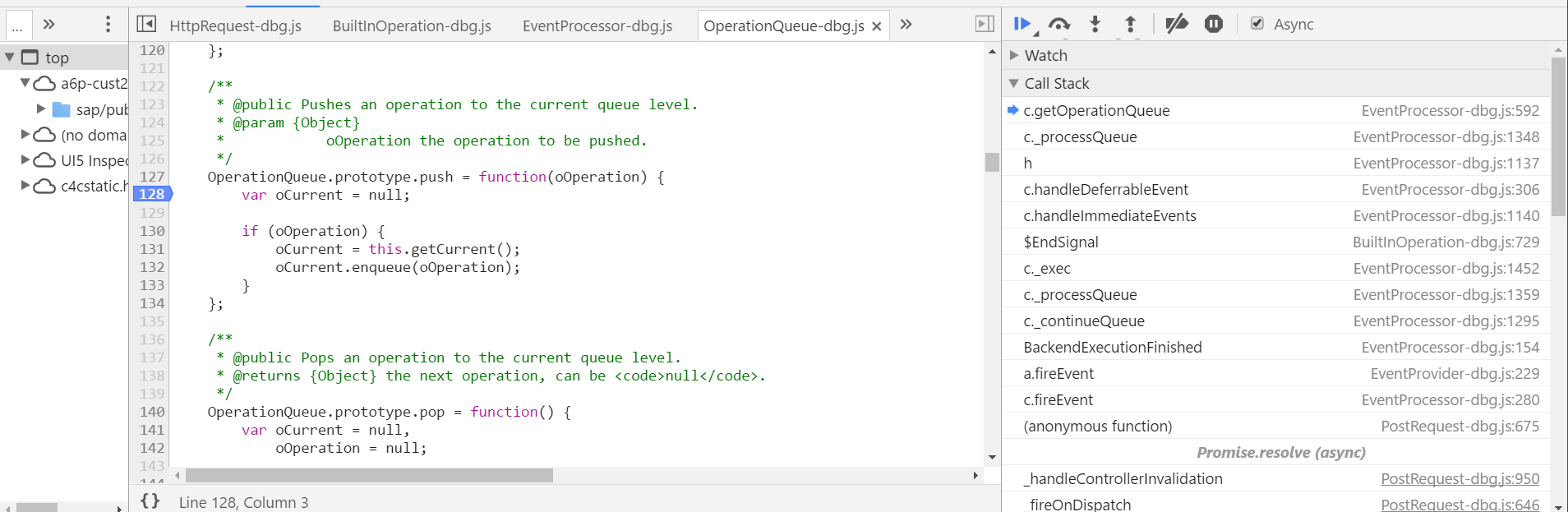Close the OperationQueue-dbg.js tab
Image resolution: width=1568 pixels, height=512 pixels.
[877, 26]
